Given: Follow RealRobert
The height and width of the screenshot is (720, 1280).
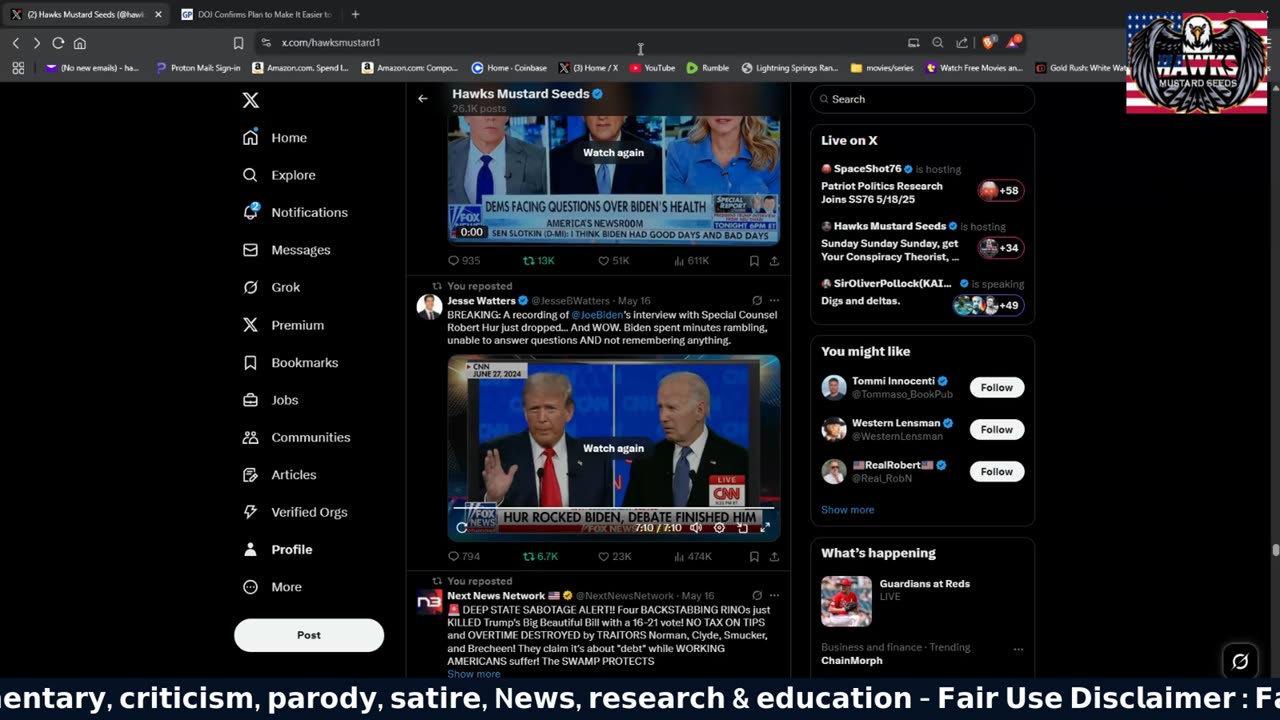Looking at the screenshot, I should 996,471.
